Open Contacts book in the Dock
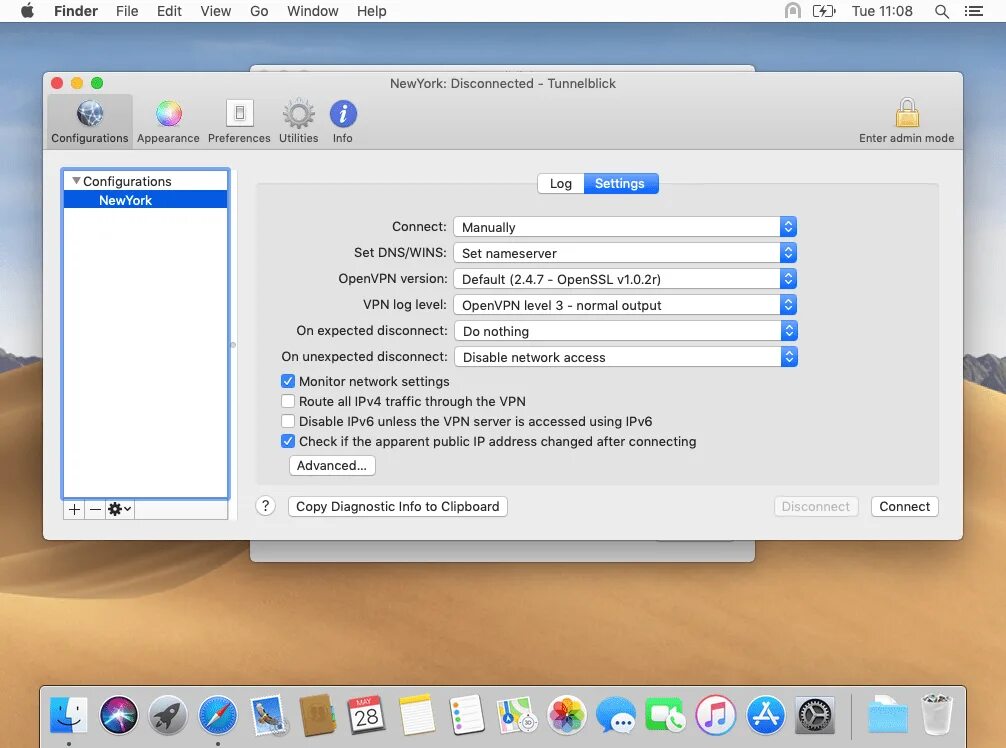Viewport: 1006px width, 748px height. 318,715
